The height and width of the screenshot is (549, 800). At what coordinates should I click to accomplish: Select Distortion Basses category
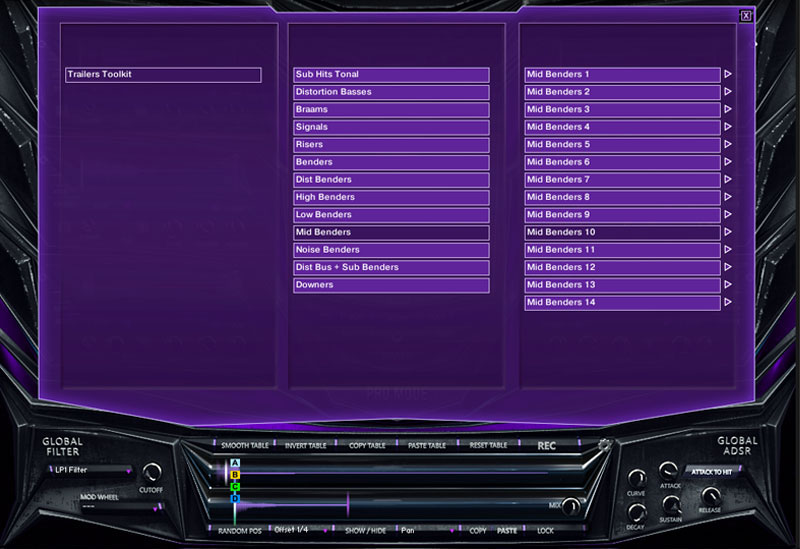click(391, 92)
